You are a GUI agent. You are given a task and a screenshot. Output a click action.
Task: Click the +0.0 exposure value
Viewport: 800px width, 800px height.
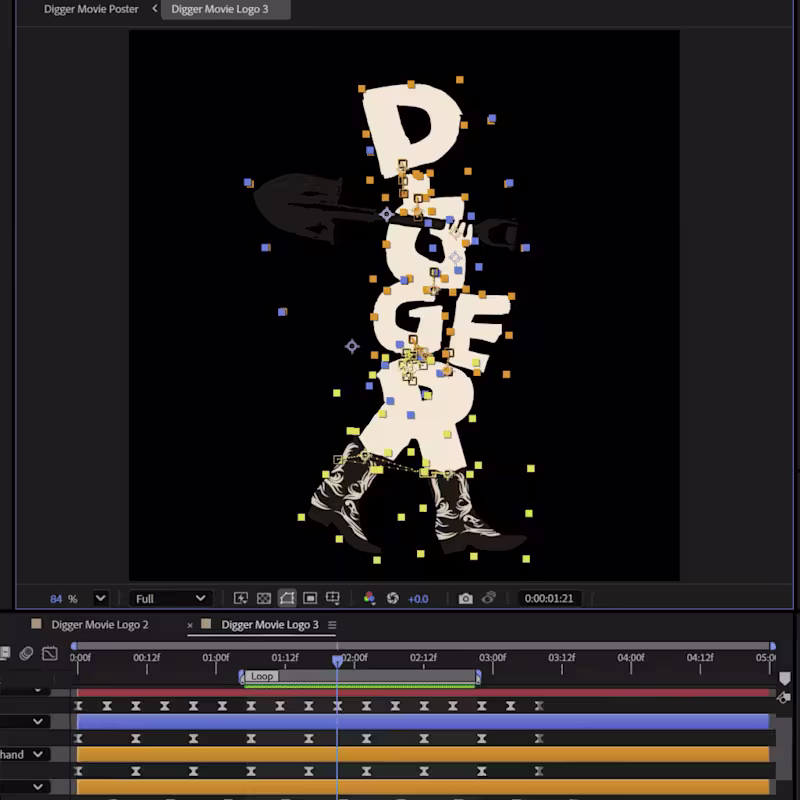click(418, 599)
